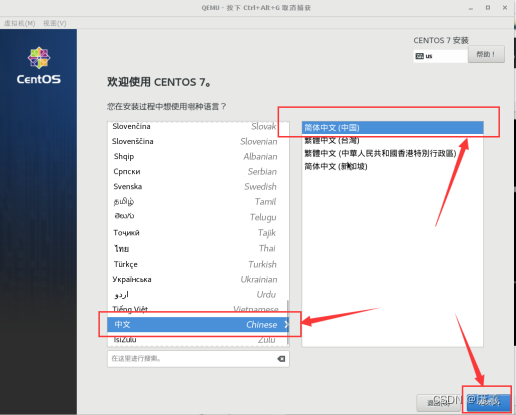Viewport: 516px width, 415px height.
Task: Choose 简体中文 (中国) locale
Action: pyautogui.click(x=393, y=128)
